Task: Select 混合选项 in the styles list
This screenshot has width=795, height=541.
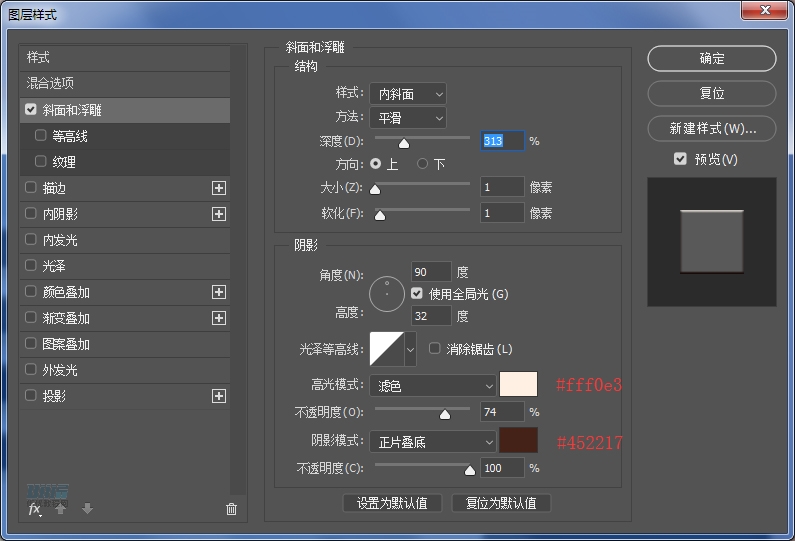Action: tap(51, 83)
